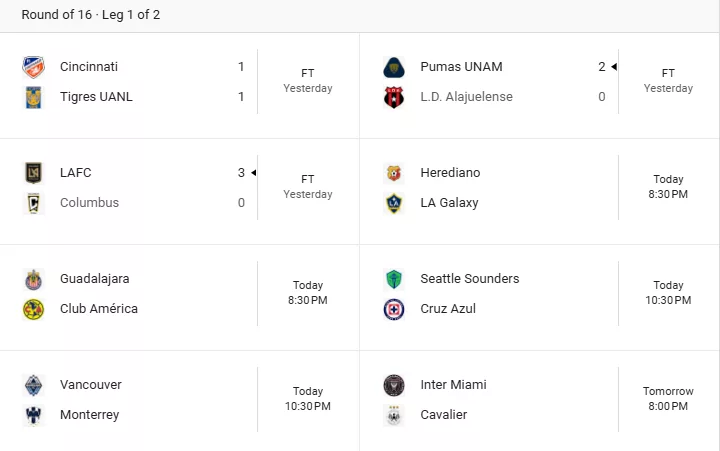Click the FC Cincinnati team crest
The width and height of the screenshot is (720, 451).
pos(34,67)
